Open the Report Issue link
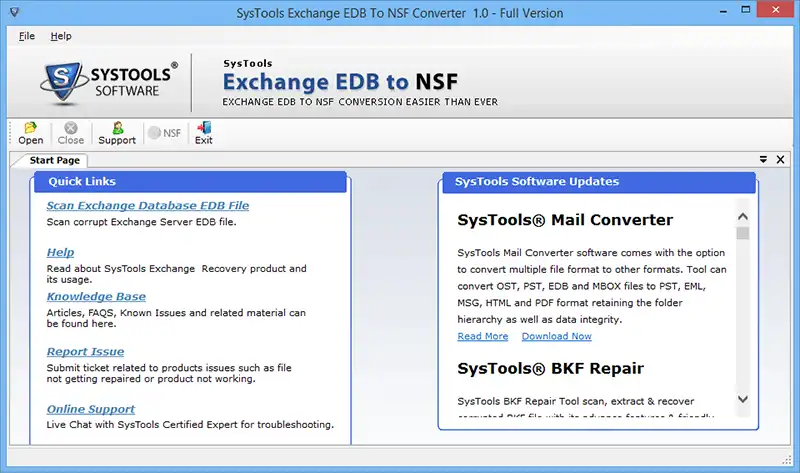 [x=85, y=352]
